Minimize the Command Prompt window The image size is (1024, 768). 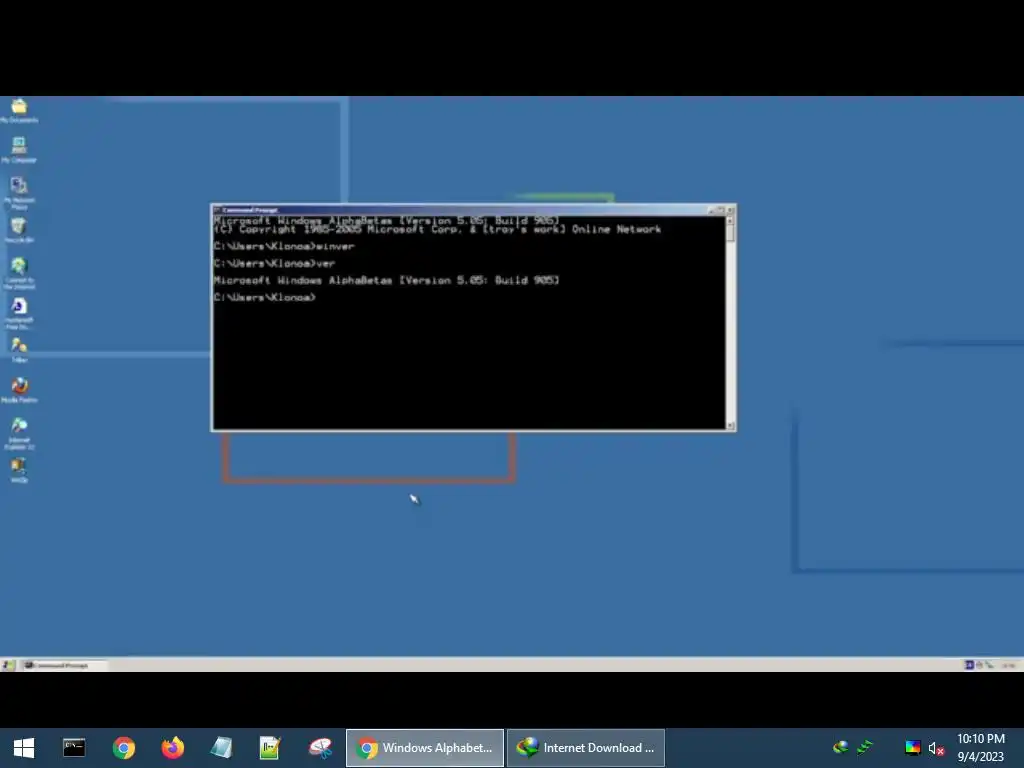click(712, 210)
